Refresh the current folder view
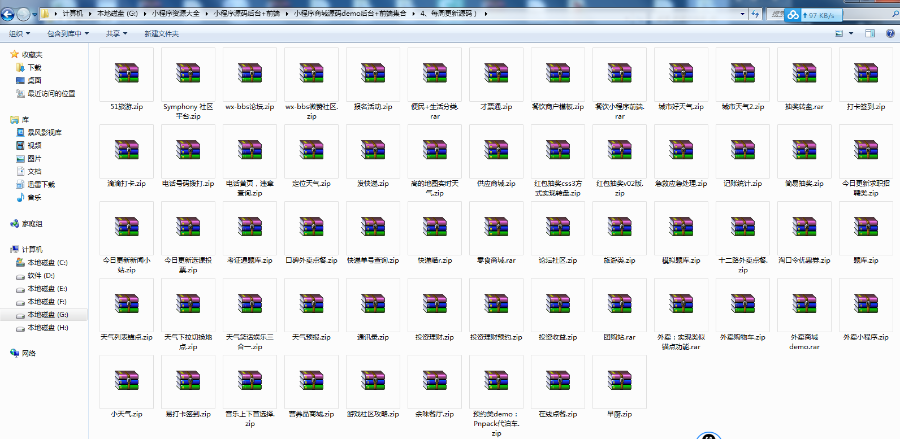Screen dimensions: 900x439 click(757, 14)
